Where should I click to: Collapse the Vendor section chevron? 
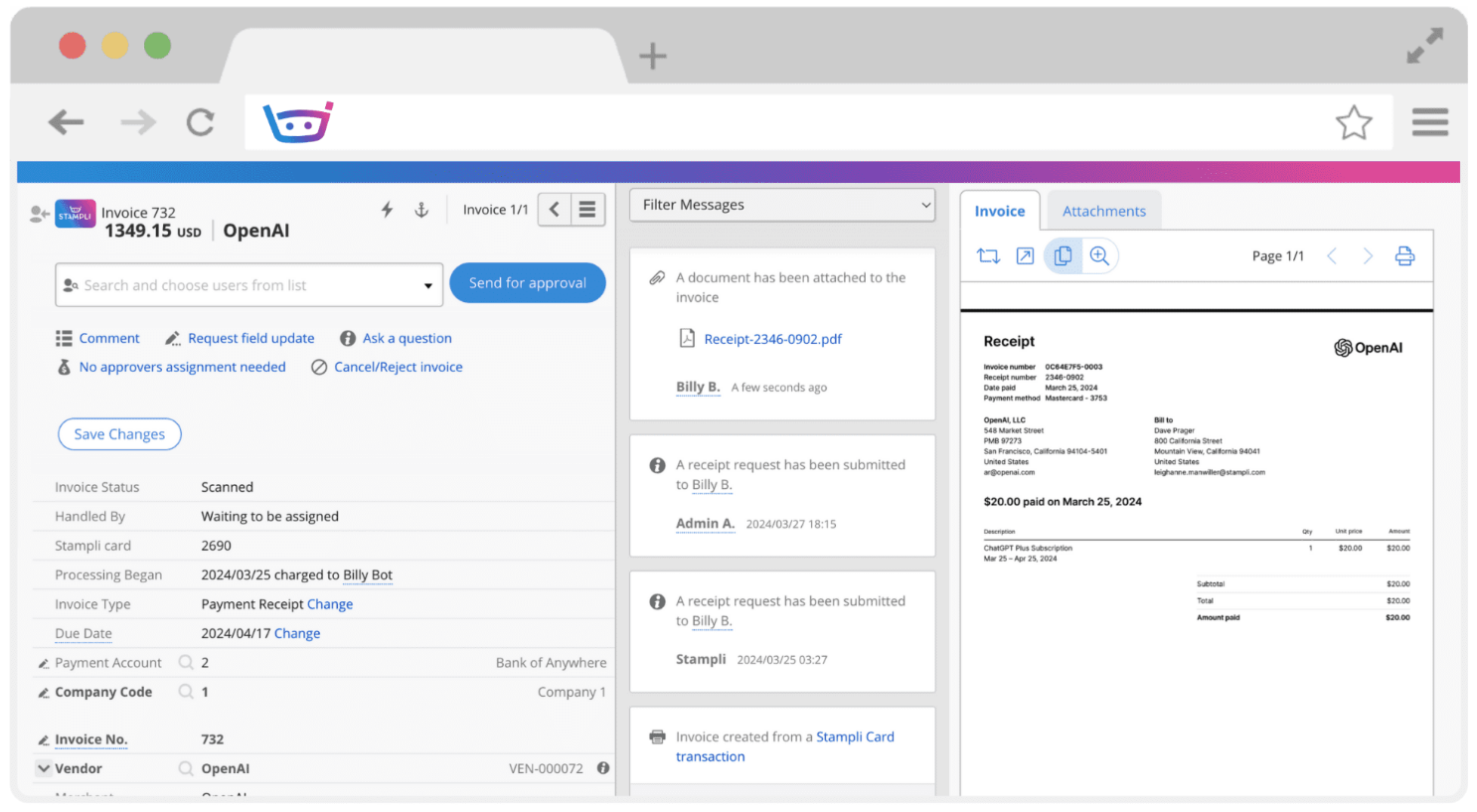pyautogui.click(x=44, y=768)
